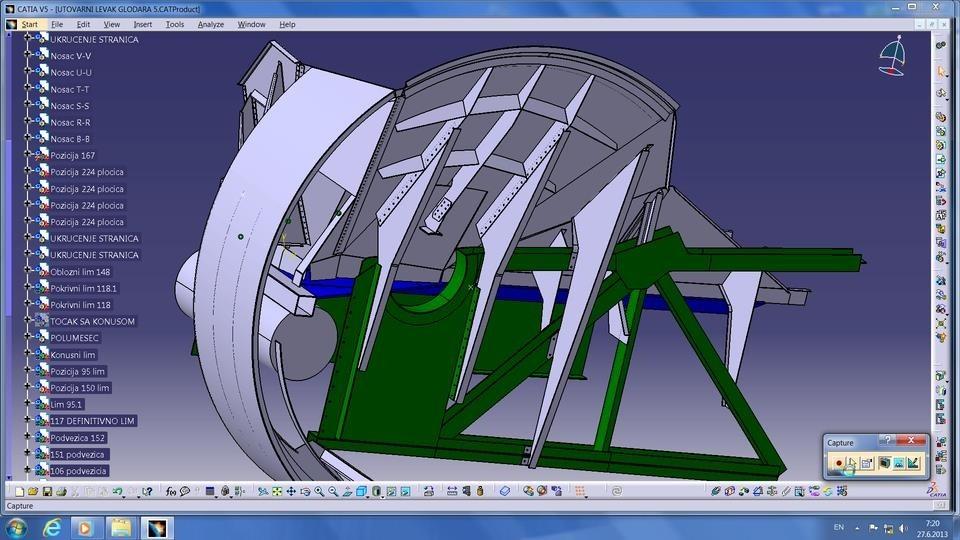The width and height of the screenshot is (960, 540).
Task: Click the Undo arrow icon
Action: point(118,491)
